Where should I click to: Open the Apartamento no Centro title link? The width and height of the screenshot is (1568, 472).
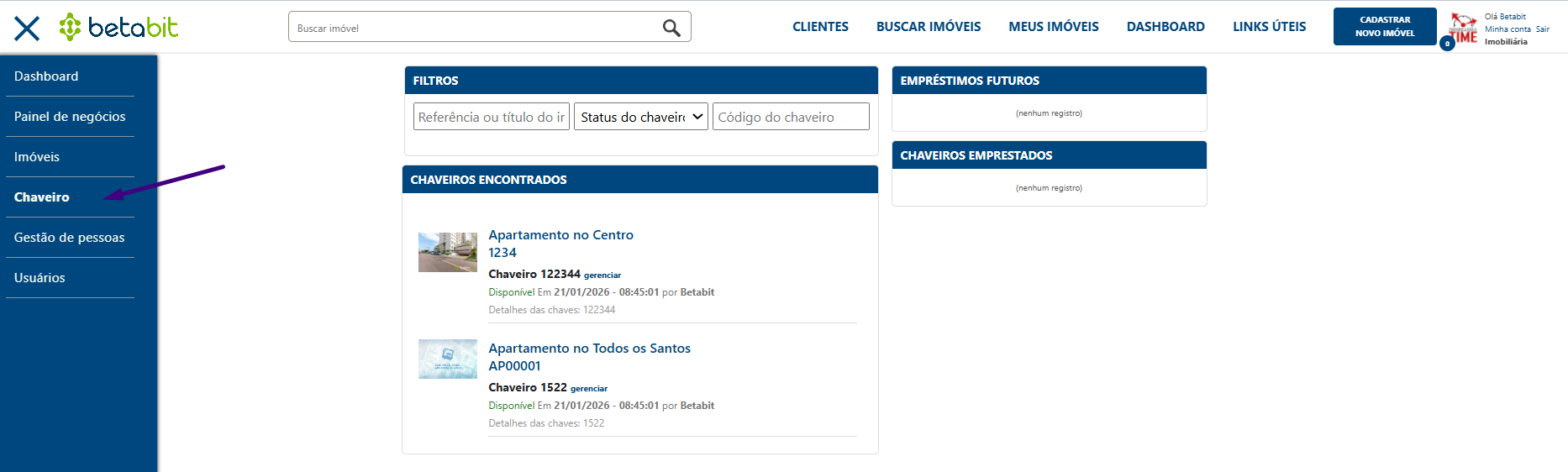560,235
